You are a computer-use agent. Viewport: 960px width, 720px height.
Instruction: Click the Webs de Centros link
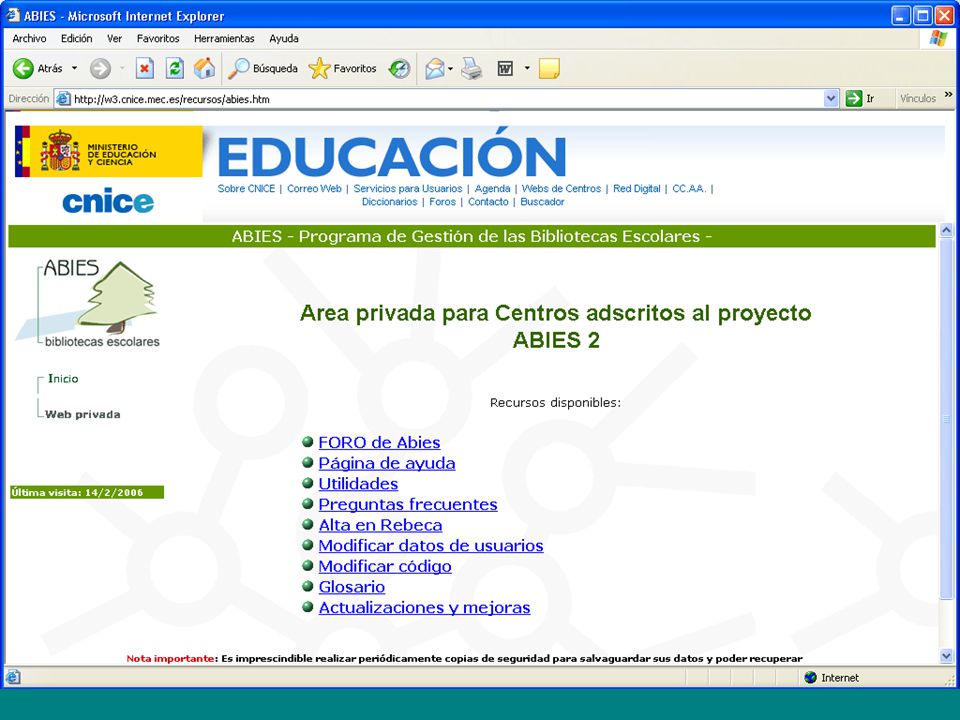[x=561, y=189]
